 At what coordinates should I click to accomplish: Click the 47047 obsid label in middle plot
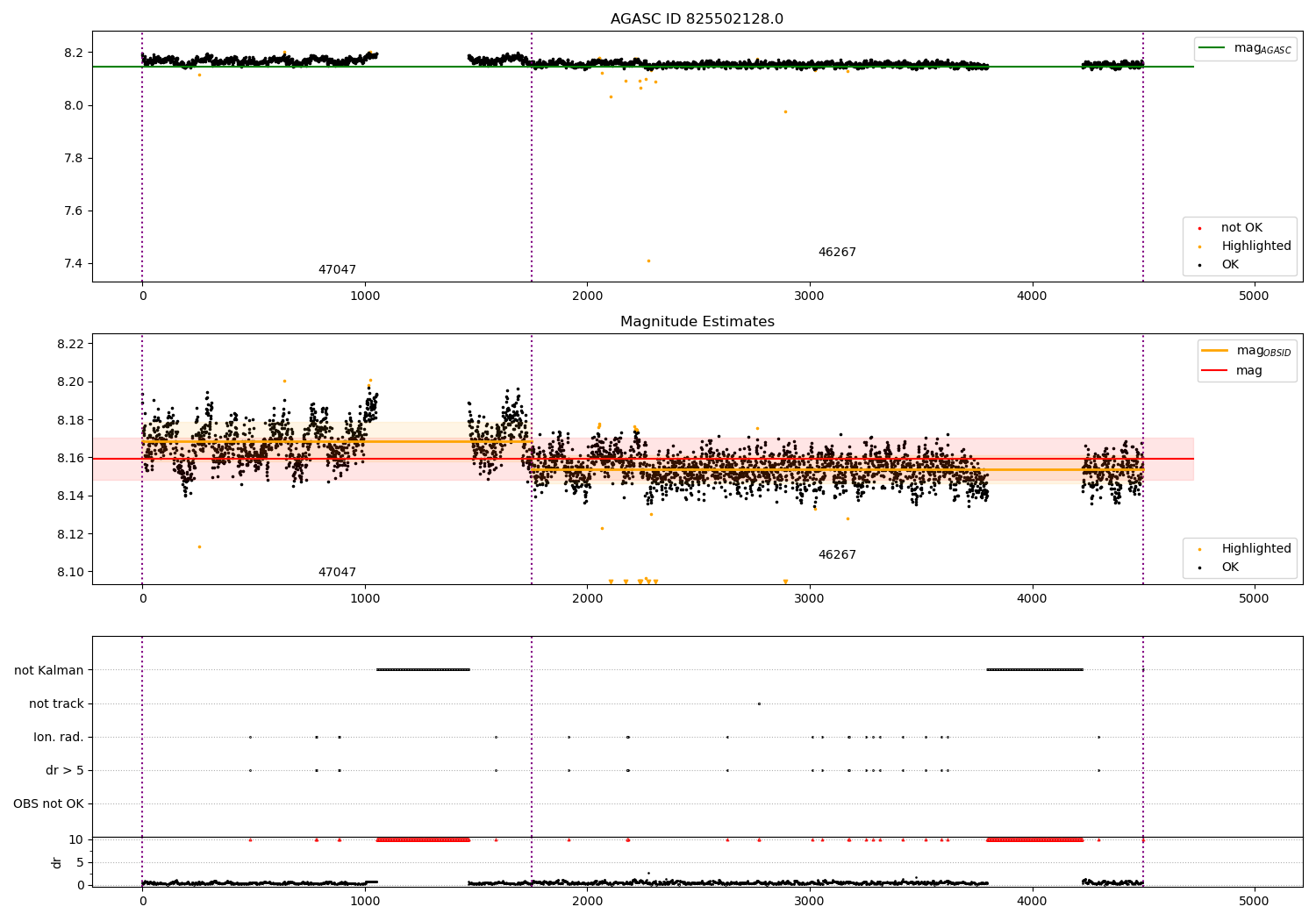[x=337, y=573]
